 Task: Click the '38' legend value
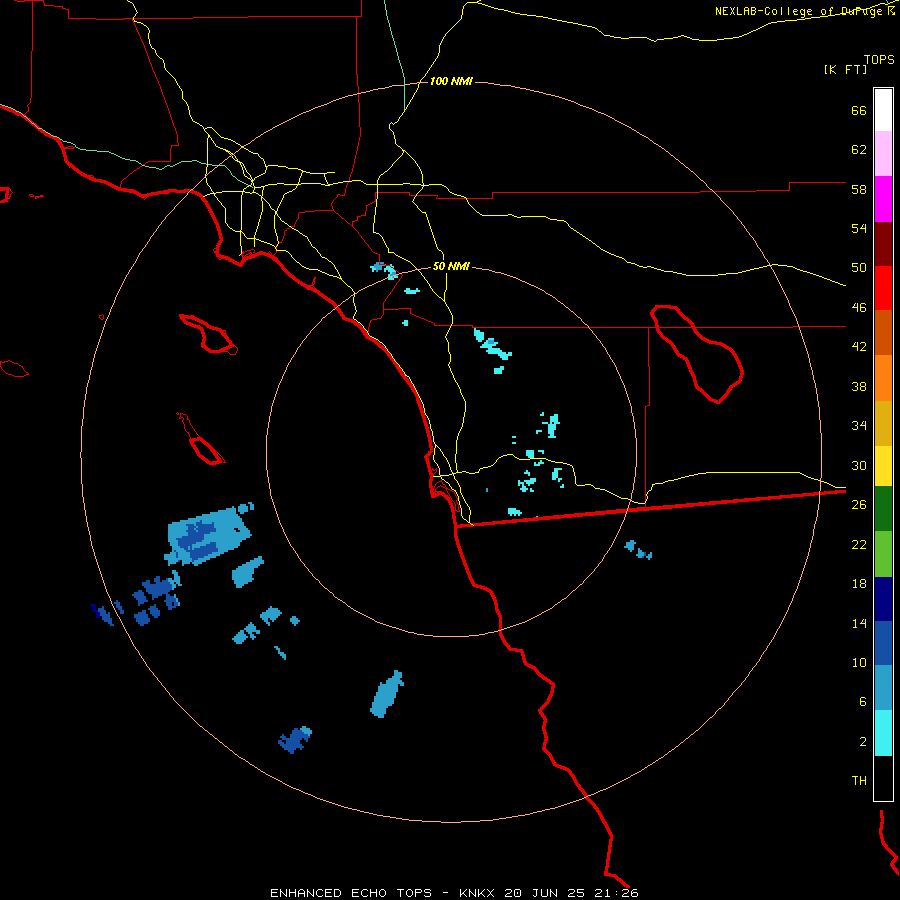[x=859, y=386]
